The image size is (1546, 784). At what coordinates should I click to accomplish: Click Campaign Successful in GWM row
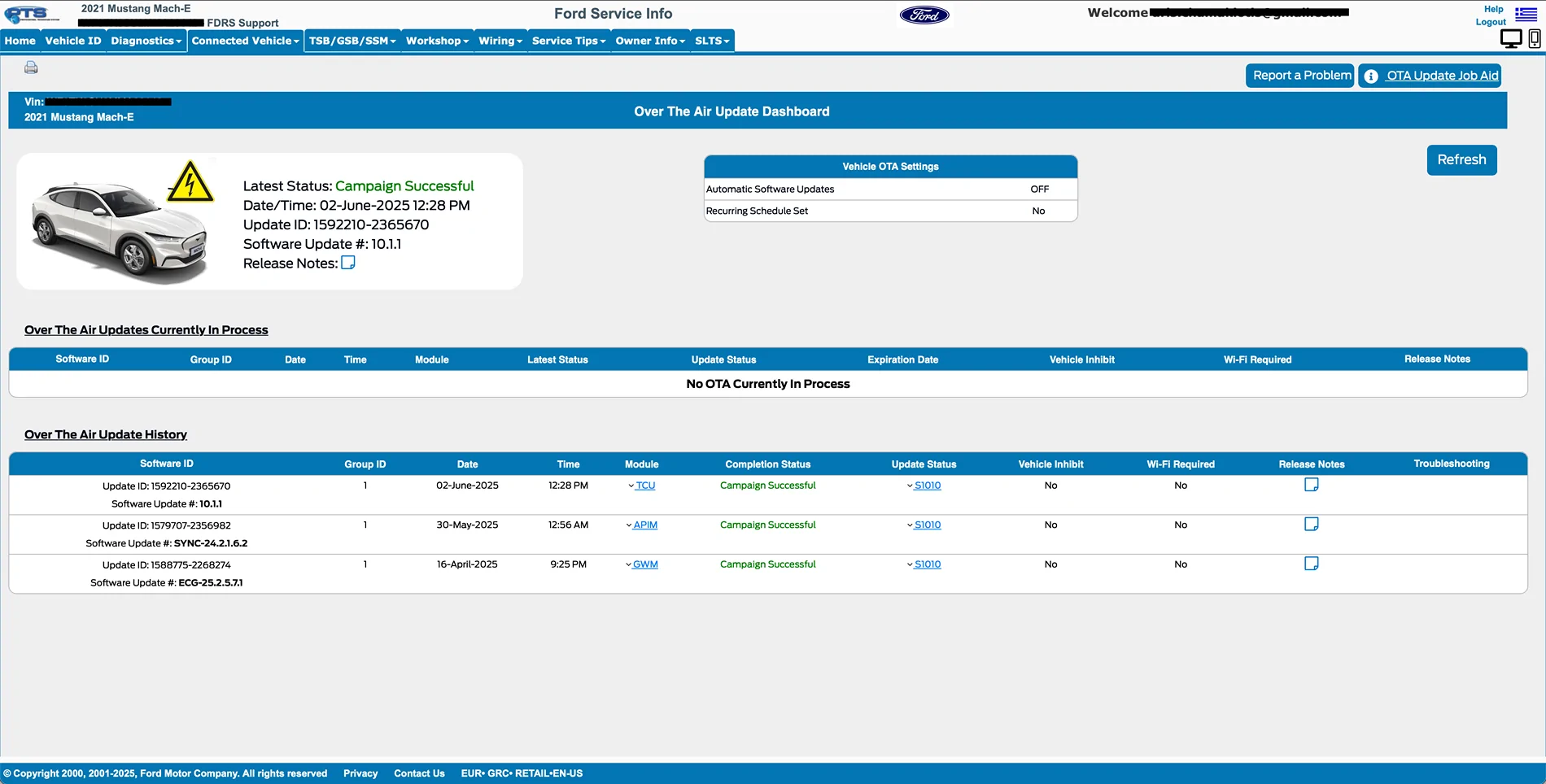767,564
